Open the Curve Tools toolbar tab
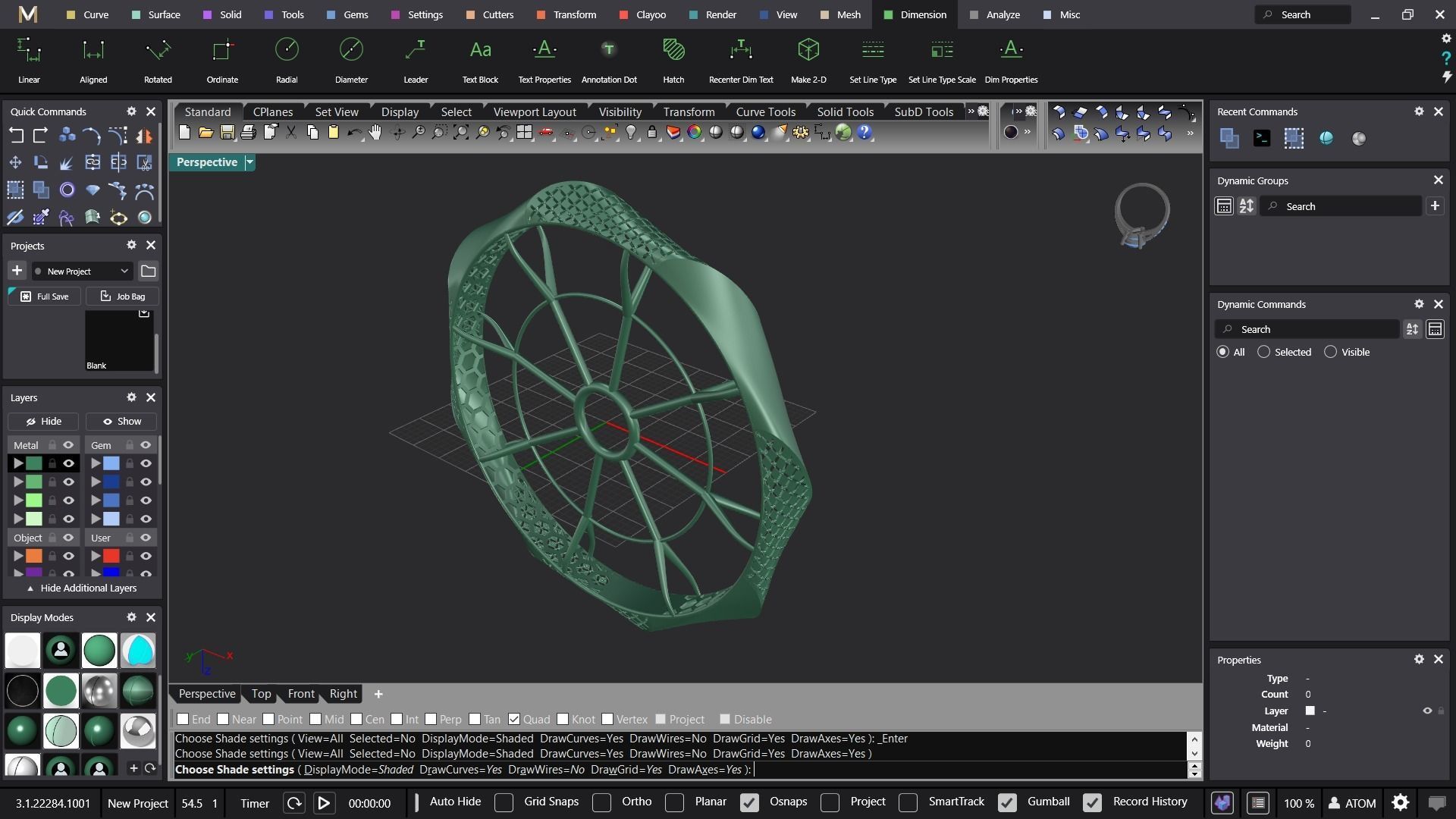 tap(765, 111)
